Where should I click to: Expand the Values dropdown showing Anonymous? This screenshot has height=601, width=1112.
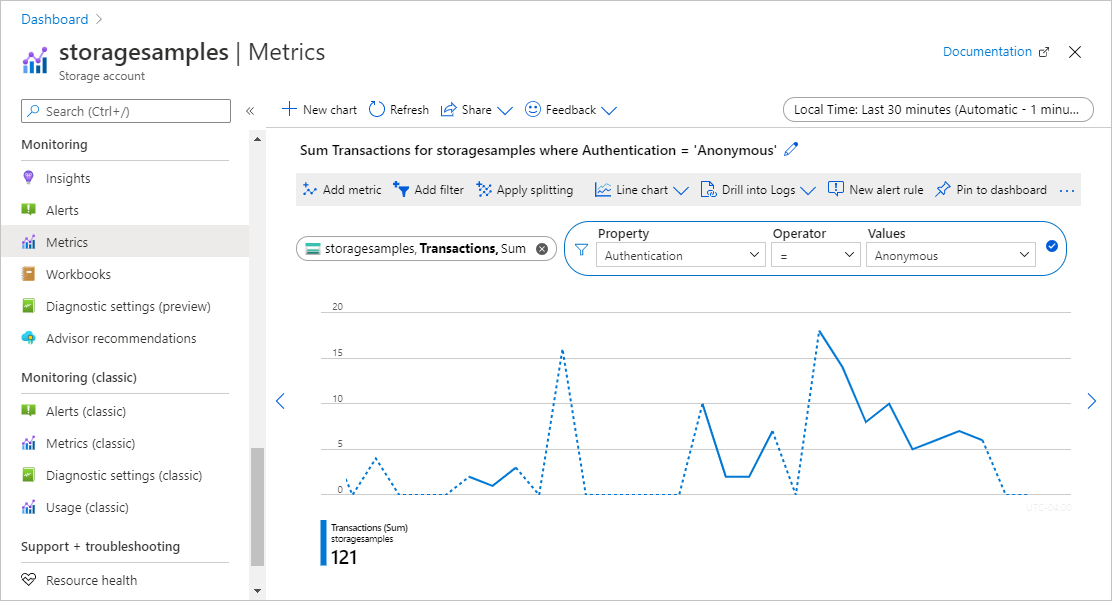coord(951,256)
